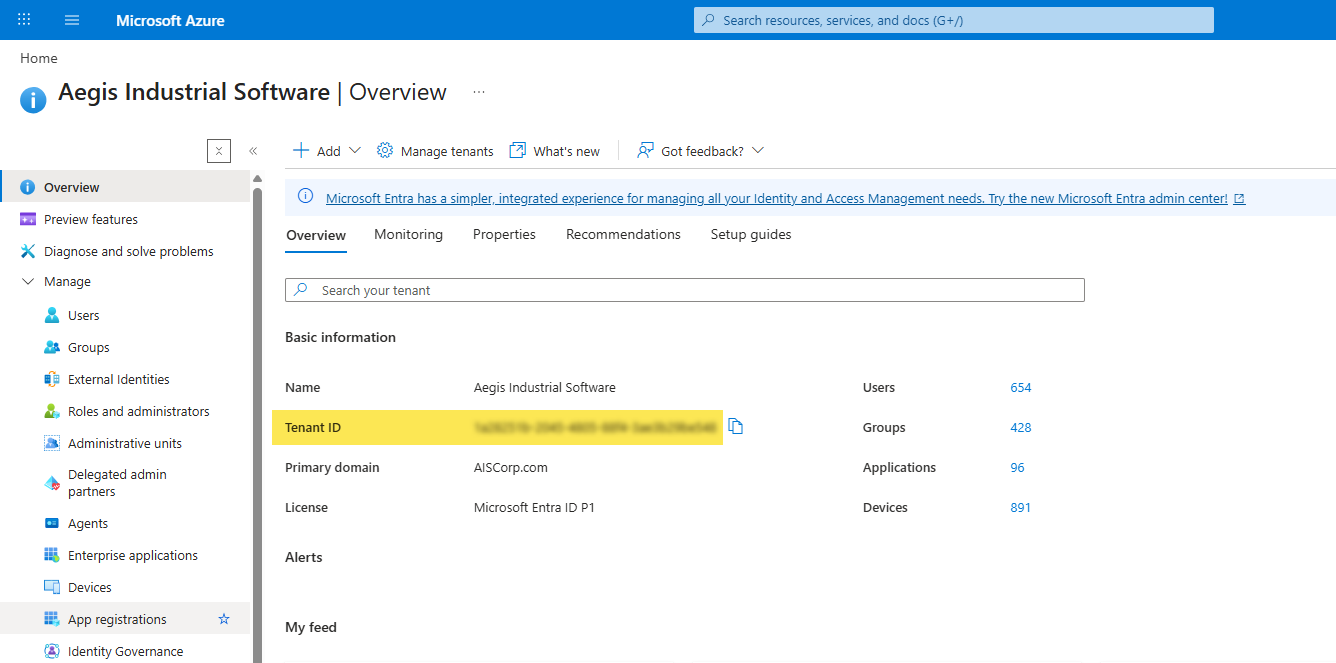Click the sidebar scrollbar up arrow
The height and width of the screenshot is (663, 1336).
257,179
